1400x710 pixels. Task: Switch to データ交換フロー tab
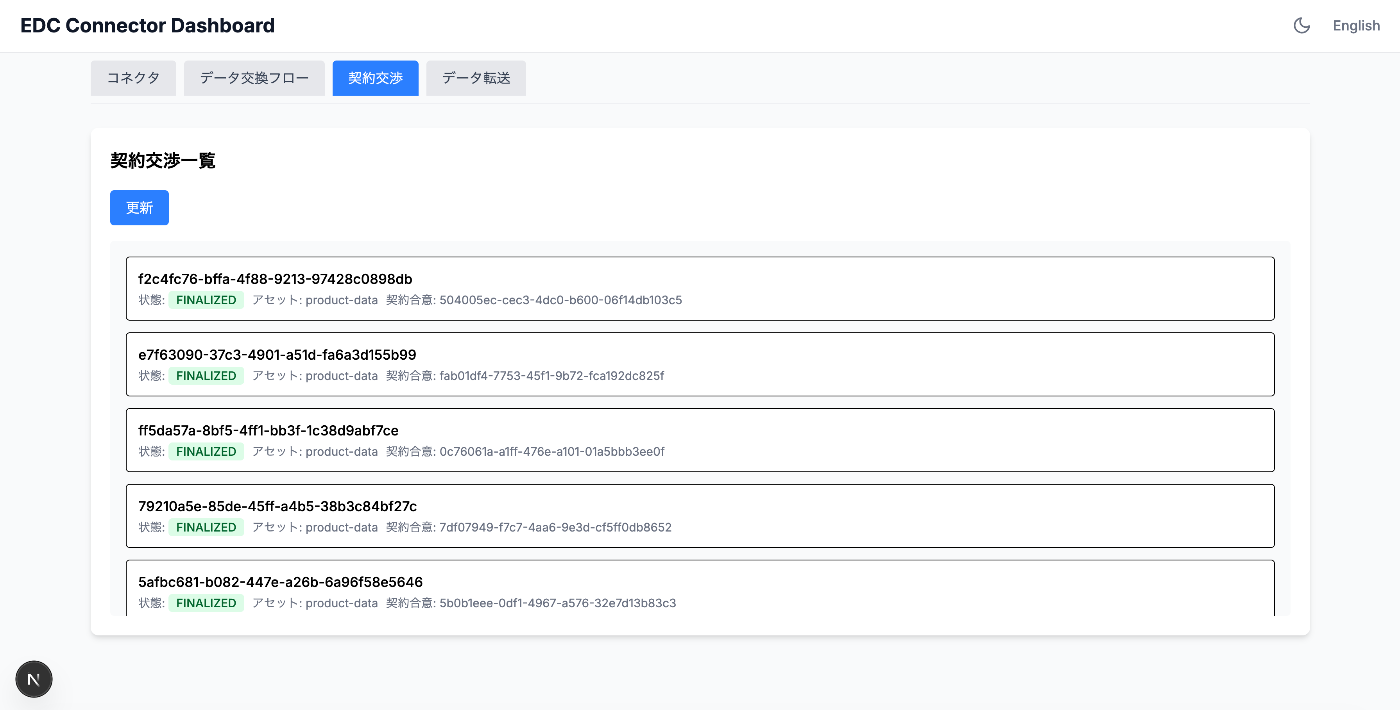(254, 78)
